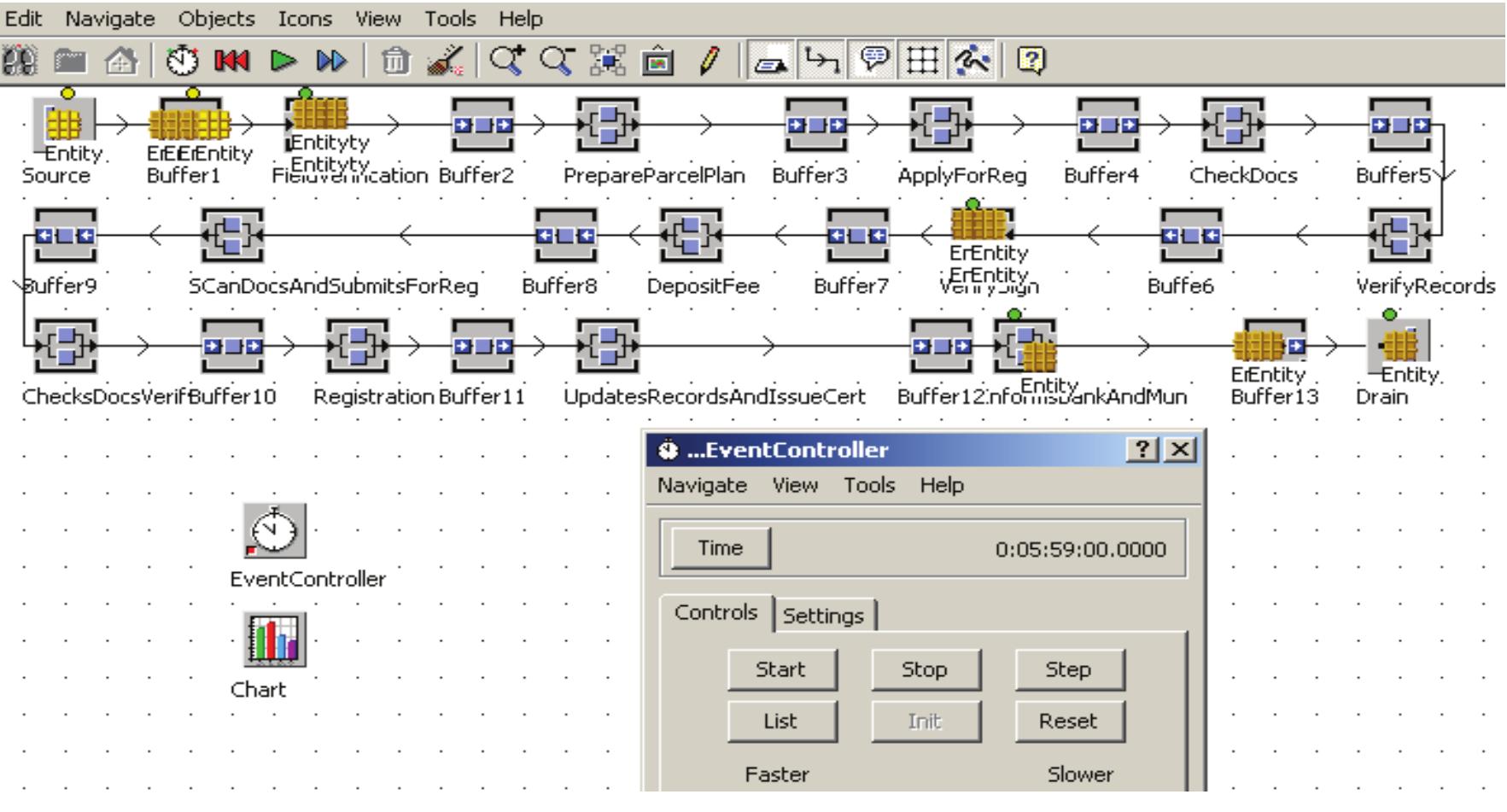Select the Chart object icon
The width and height of the screenshot is (1507, 812).
(x=274, y=640)
